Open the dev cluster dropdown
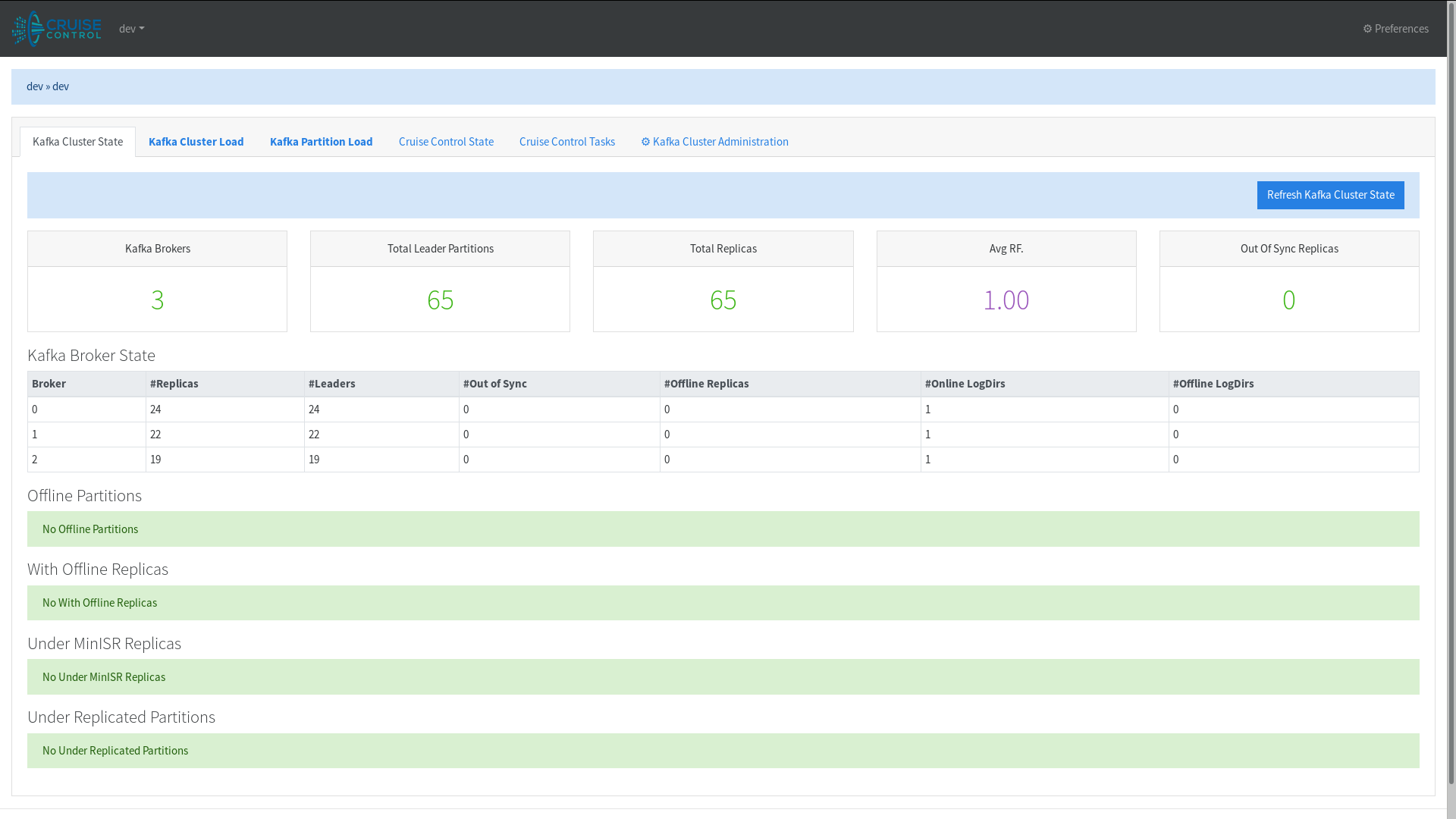The width and height of the screenshot is (1456, 819). pos(131,29)
